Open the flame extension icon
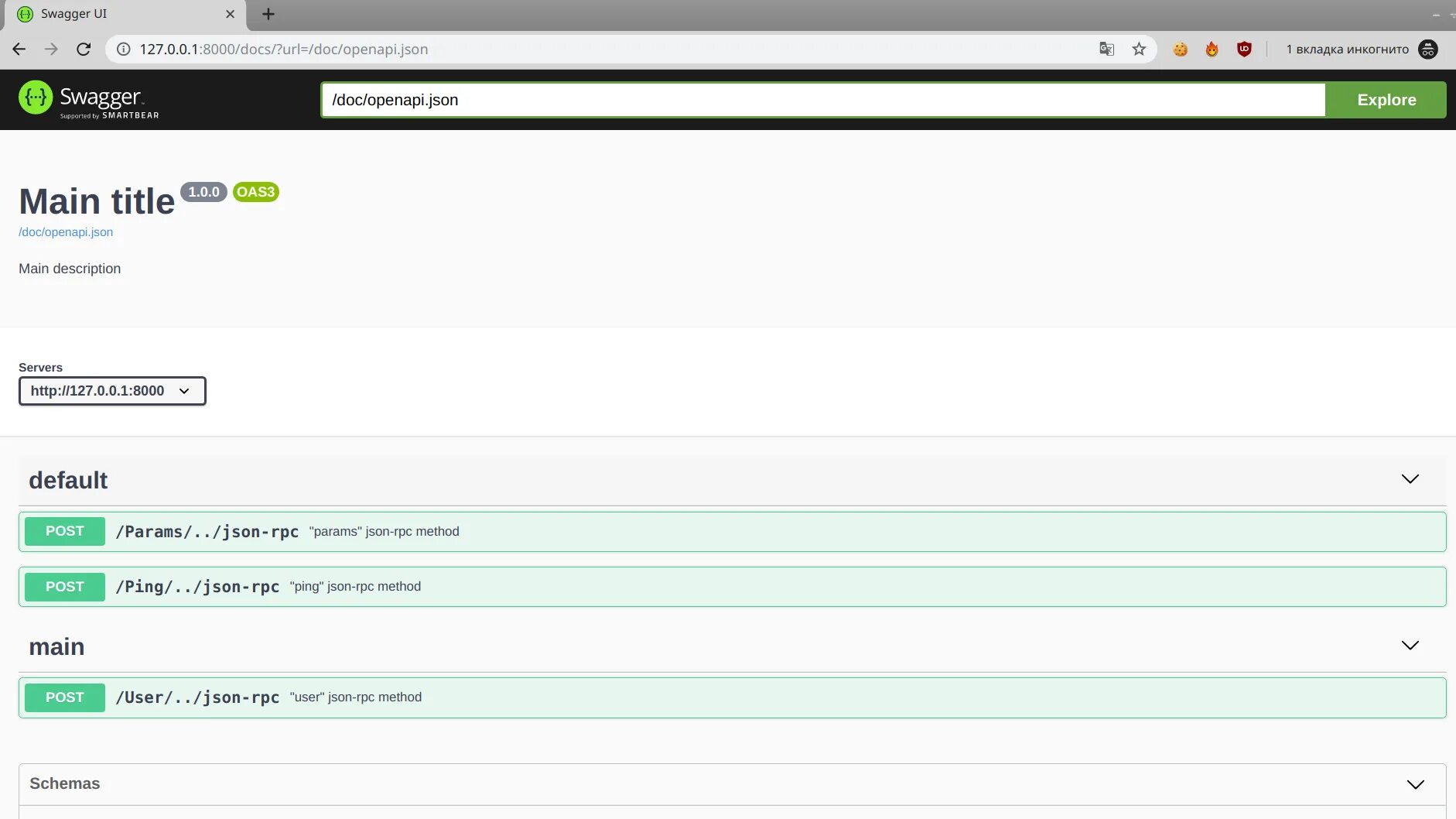 pos(1212,49)
